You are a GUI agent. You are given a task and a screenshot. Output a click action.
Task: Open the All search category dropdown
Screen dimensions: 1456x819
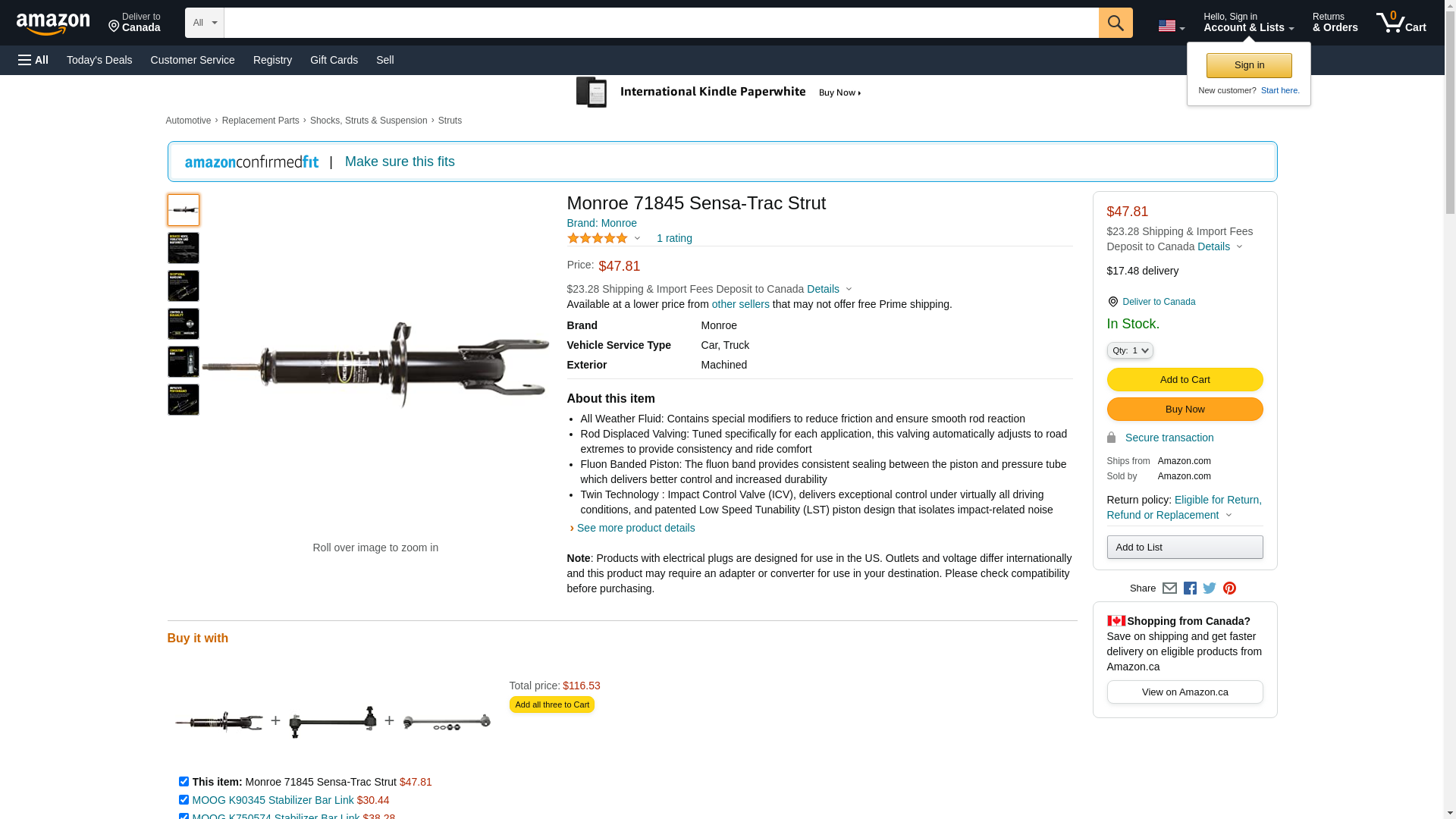point(204,23)
